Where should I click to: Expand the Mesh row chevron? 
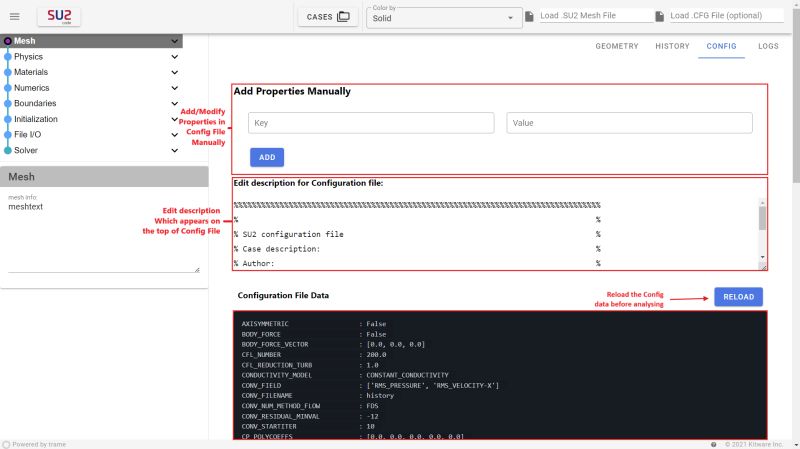(x=174, y=41)
